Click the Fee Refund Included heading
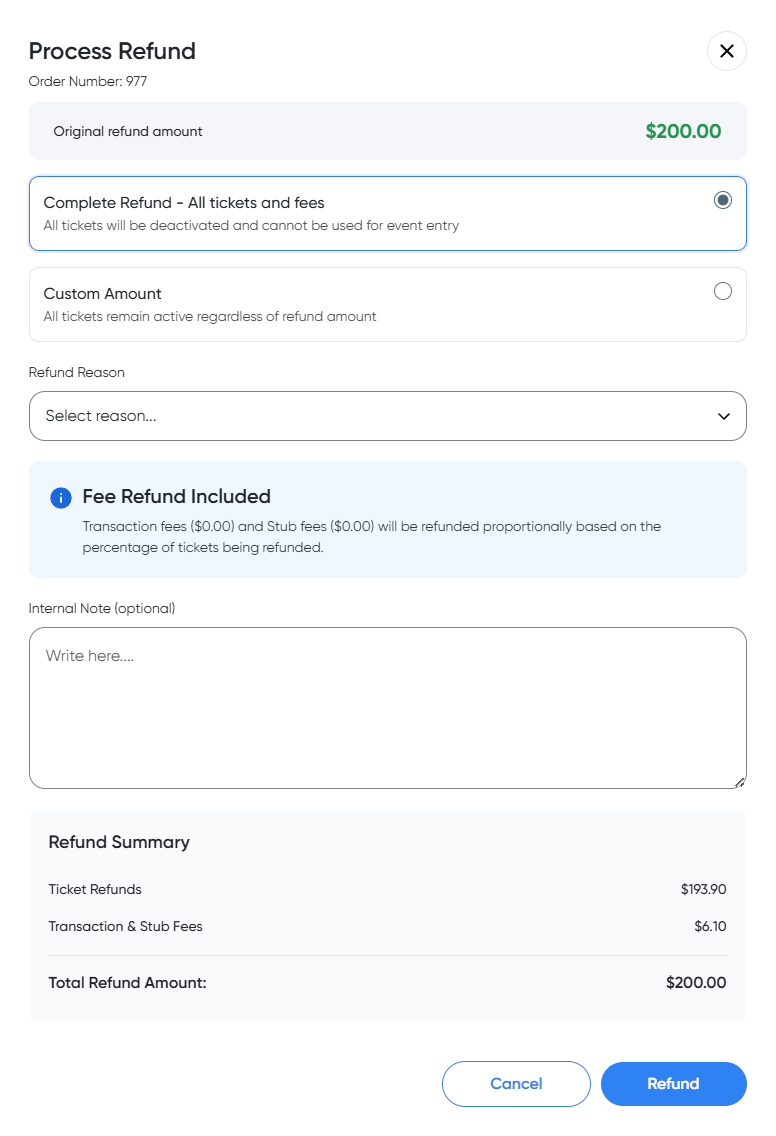Viewport: 776px width, 1136px height. point(177,496)
